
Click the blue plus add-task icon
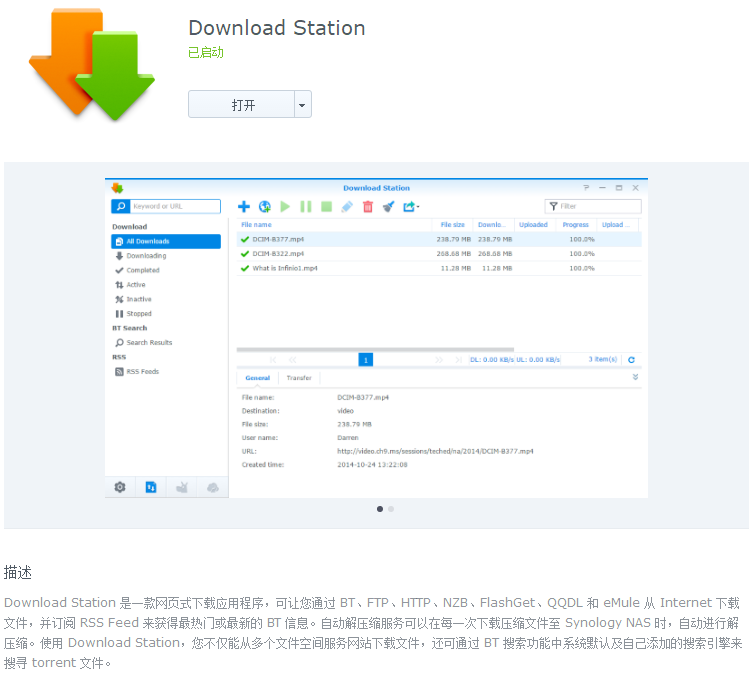[244, 207]
